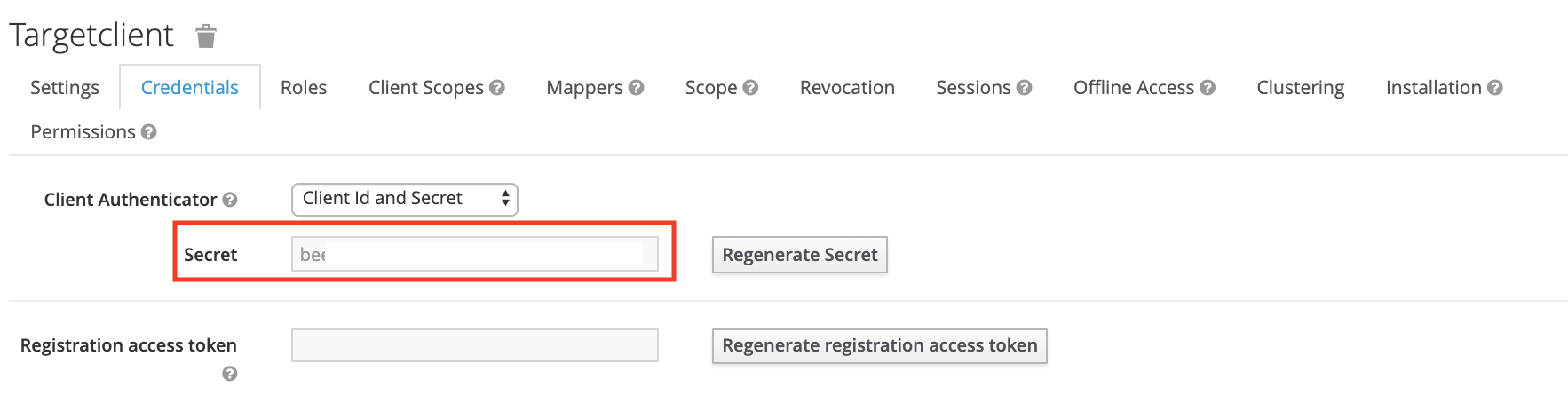The height and width of the screenshot is (403, 1568).
Task: Click help icon next to Sessions
Action: pyautogui.click(x=1024, y=88)
